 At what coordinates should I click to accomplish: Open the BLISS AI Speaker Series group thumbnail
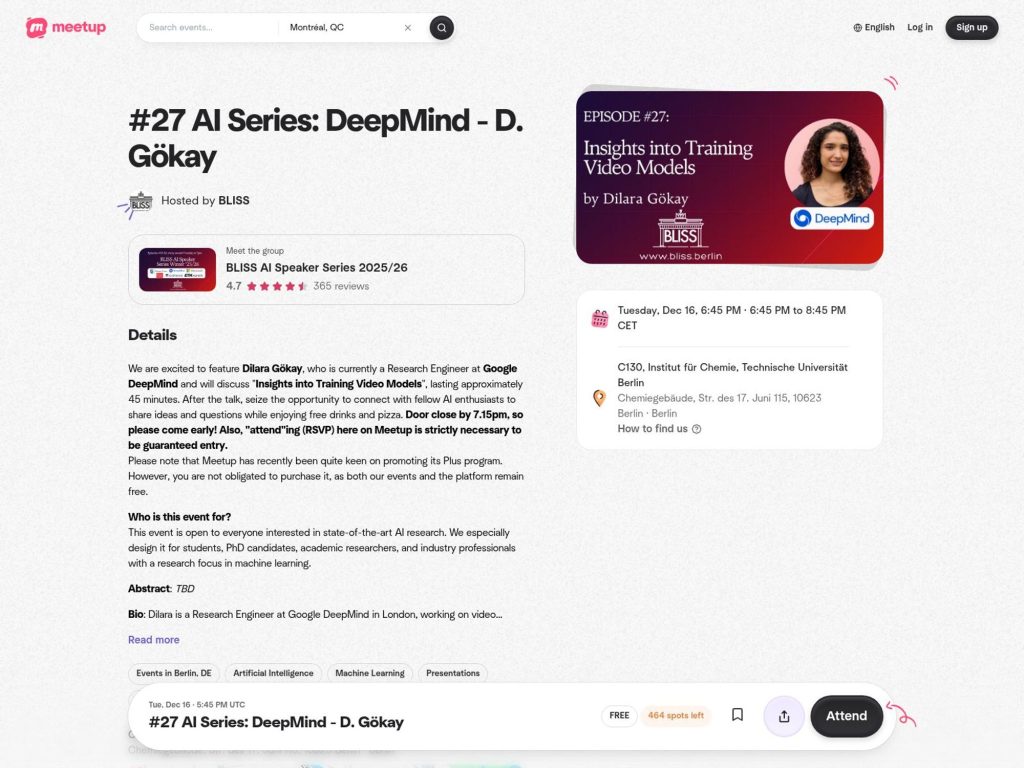pyautogui.click(x=177, y=269)
